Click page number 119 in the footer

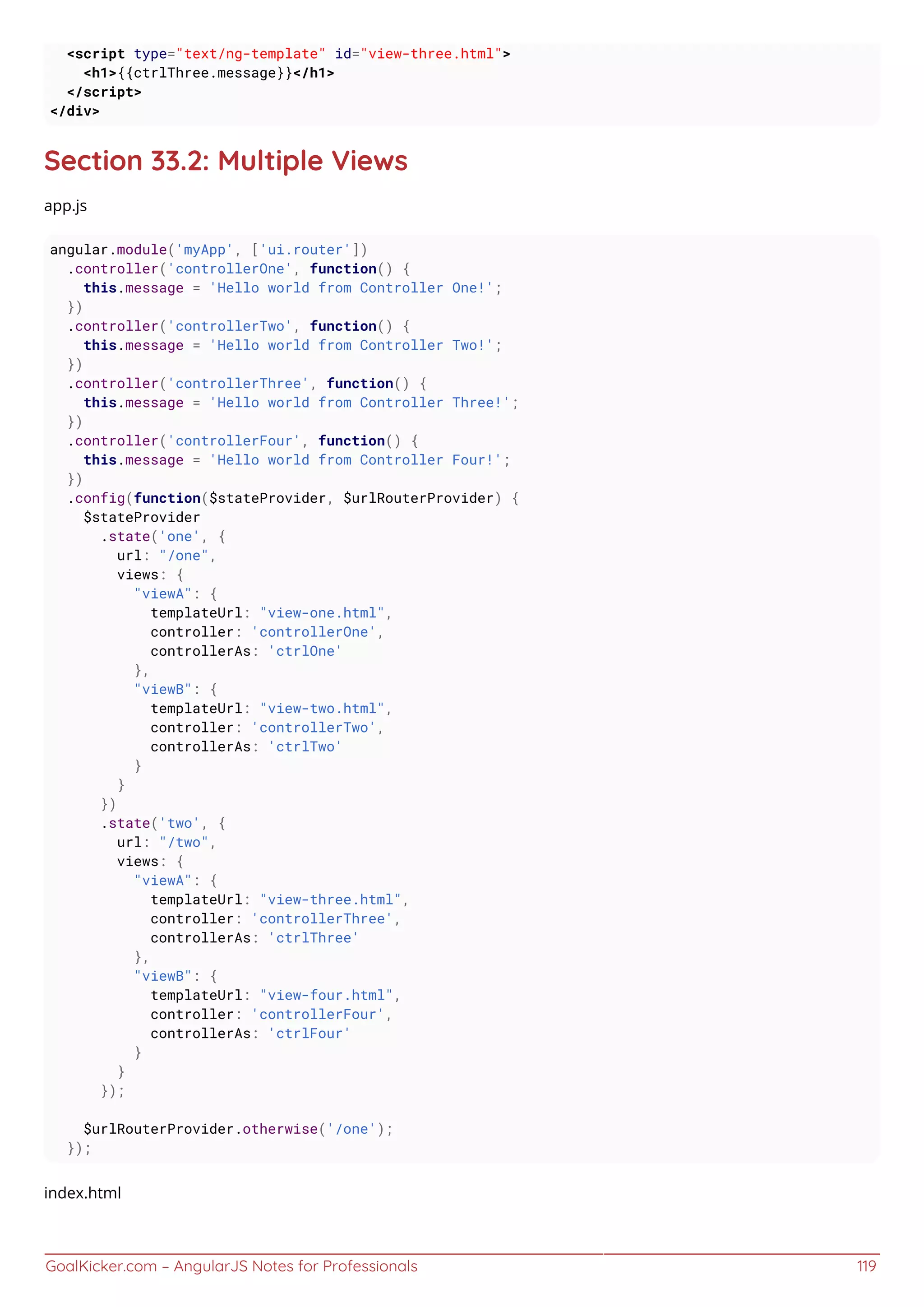866,1266
